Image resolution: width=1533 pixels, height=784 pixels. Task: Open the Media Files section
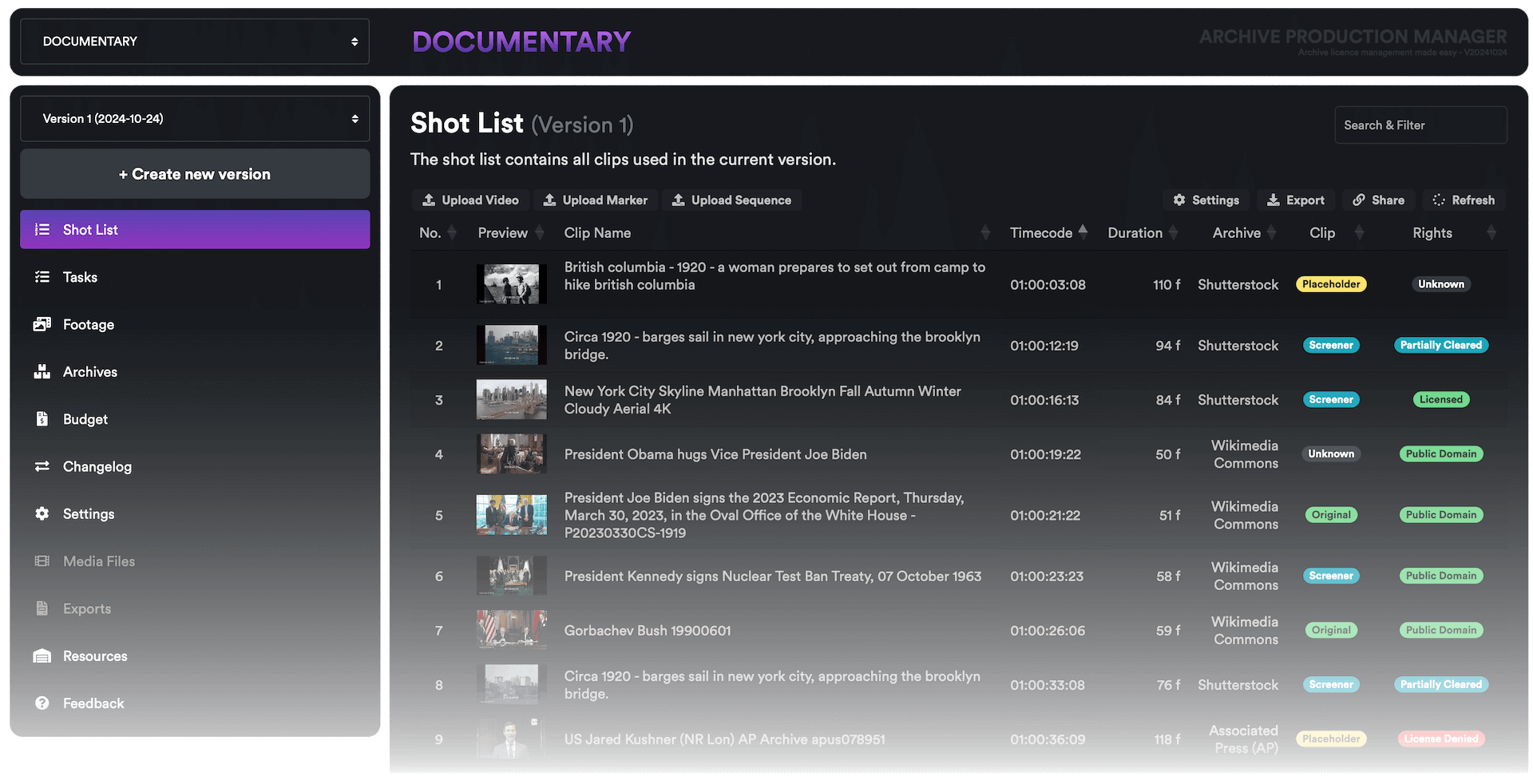(x=99, y=561)
